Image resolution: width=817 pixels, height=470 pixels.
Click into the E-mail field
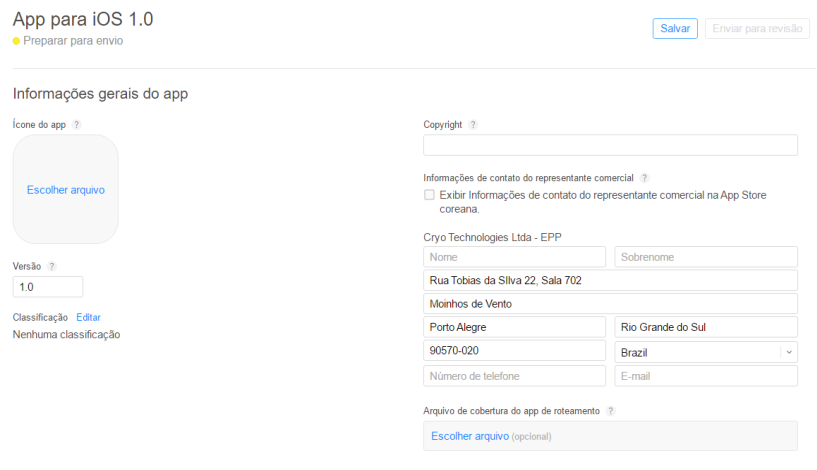click(705, 376)
